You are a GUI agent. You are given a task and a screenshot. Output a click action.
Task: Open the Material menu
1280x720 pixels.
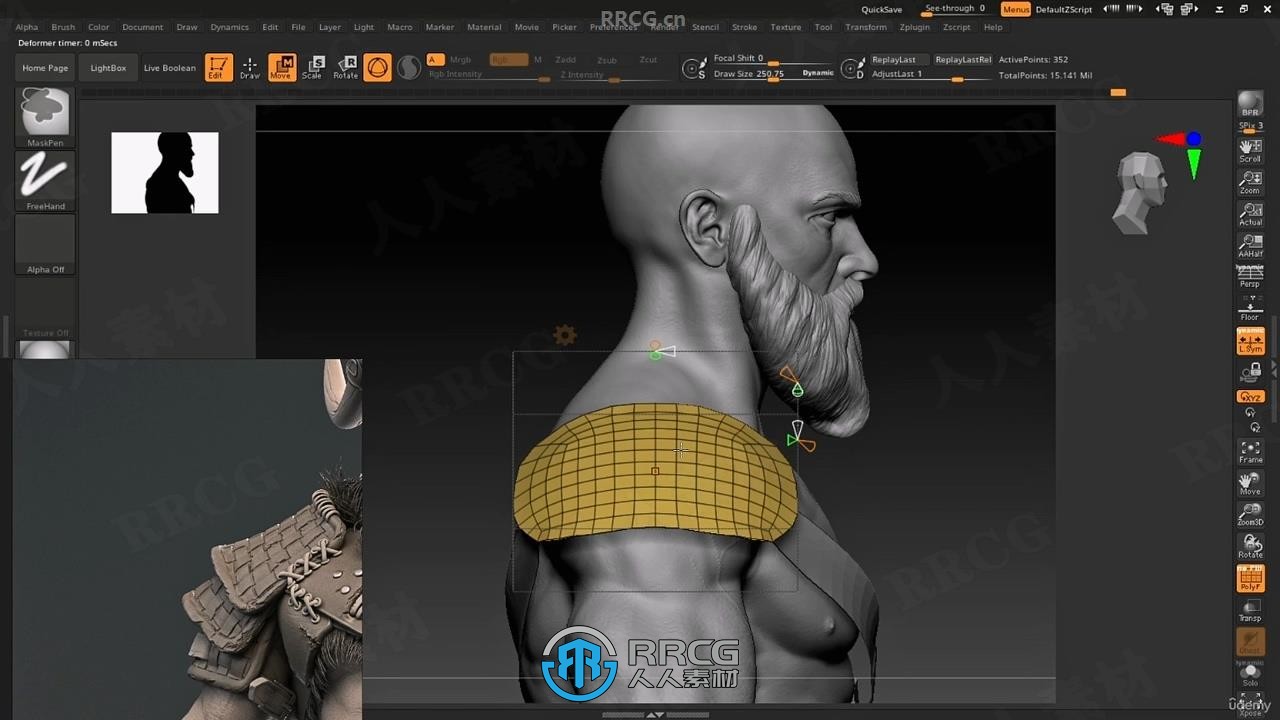(x=484, y=27)
